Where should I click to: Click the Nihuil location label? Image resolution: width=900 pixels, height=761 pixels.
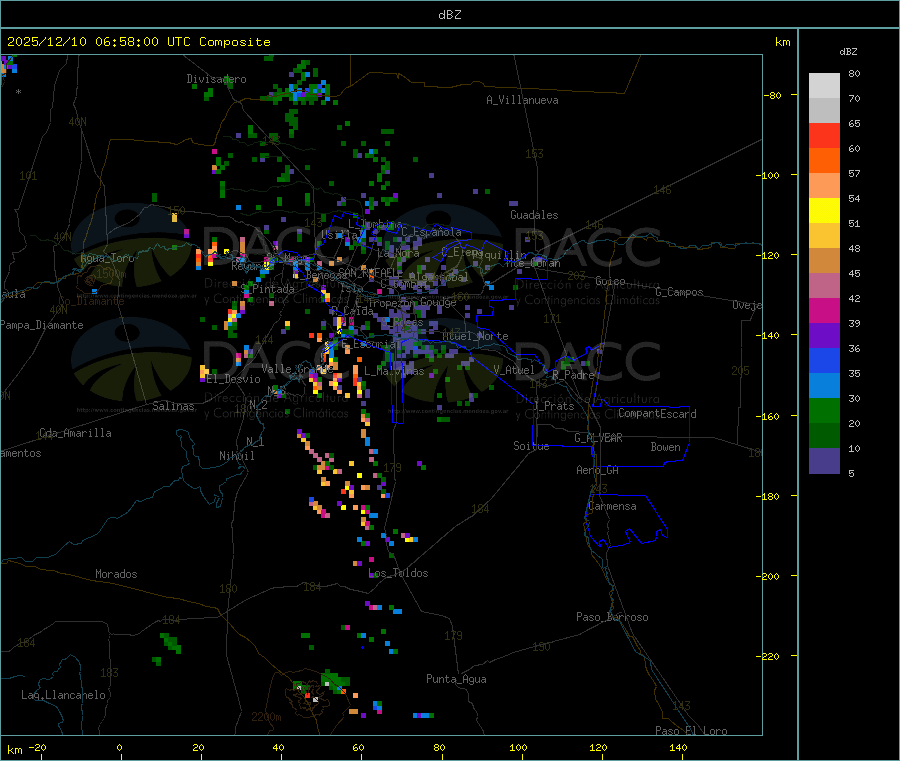tap(236, 456)
